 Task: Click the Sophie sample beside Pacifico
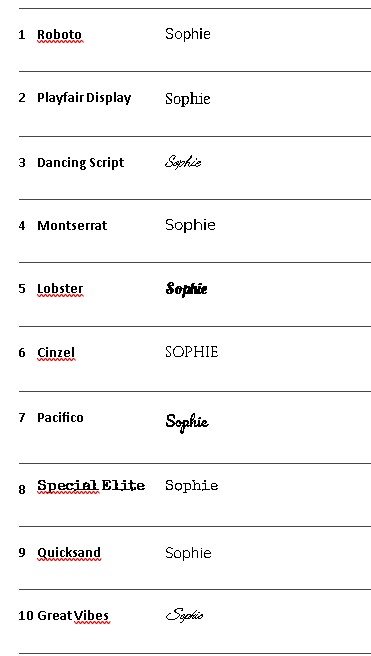187,422
